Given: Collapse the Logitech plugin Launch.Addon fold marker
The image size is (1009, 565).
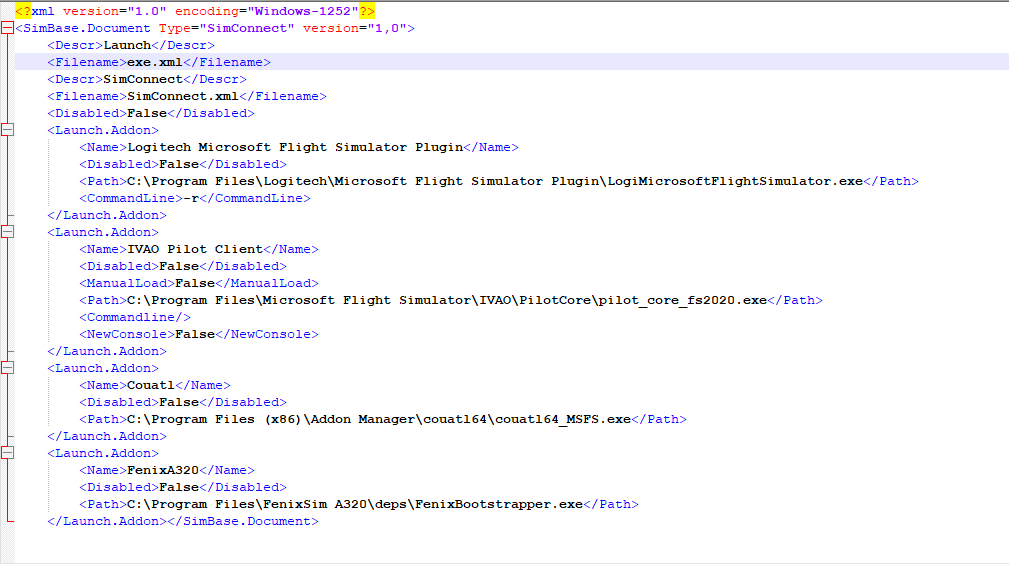Looking at the screenshot, I should click(x=7, y=129).
